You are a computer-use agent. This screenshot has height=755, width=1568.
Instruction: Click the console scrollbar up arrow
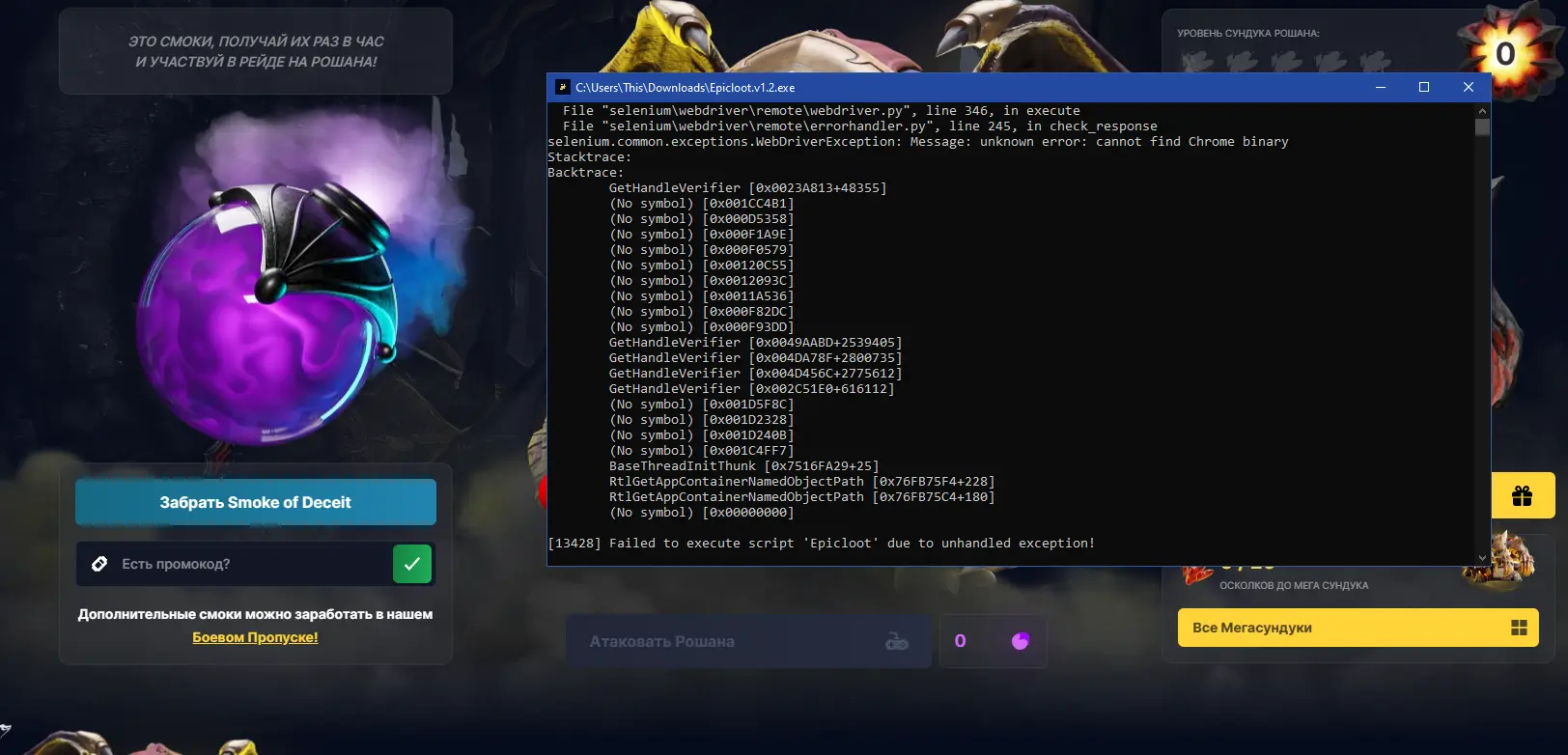[x=1483, y=110]
